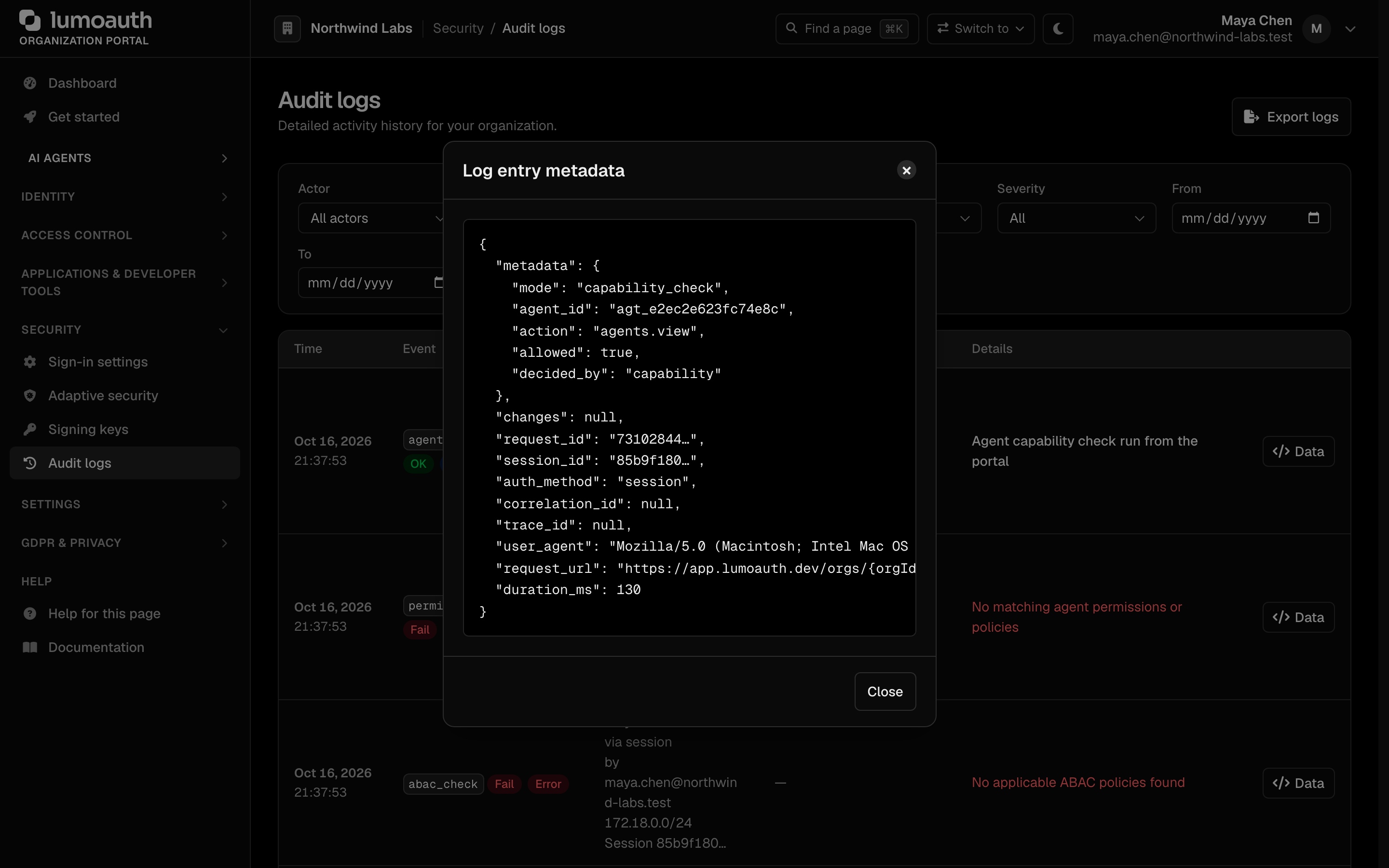
Task: Click the Sign-in settings gear icon
Action: pyautogui.click(x=30, y=362)
